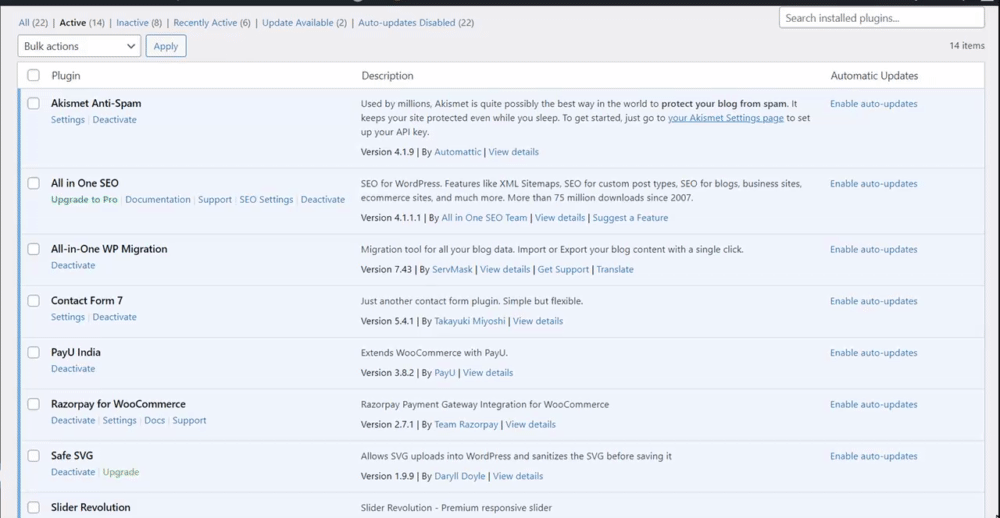1000x518 pixels.
Task: View details for All in One SEO
Action: [x=560, y=218]
